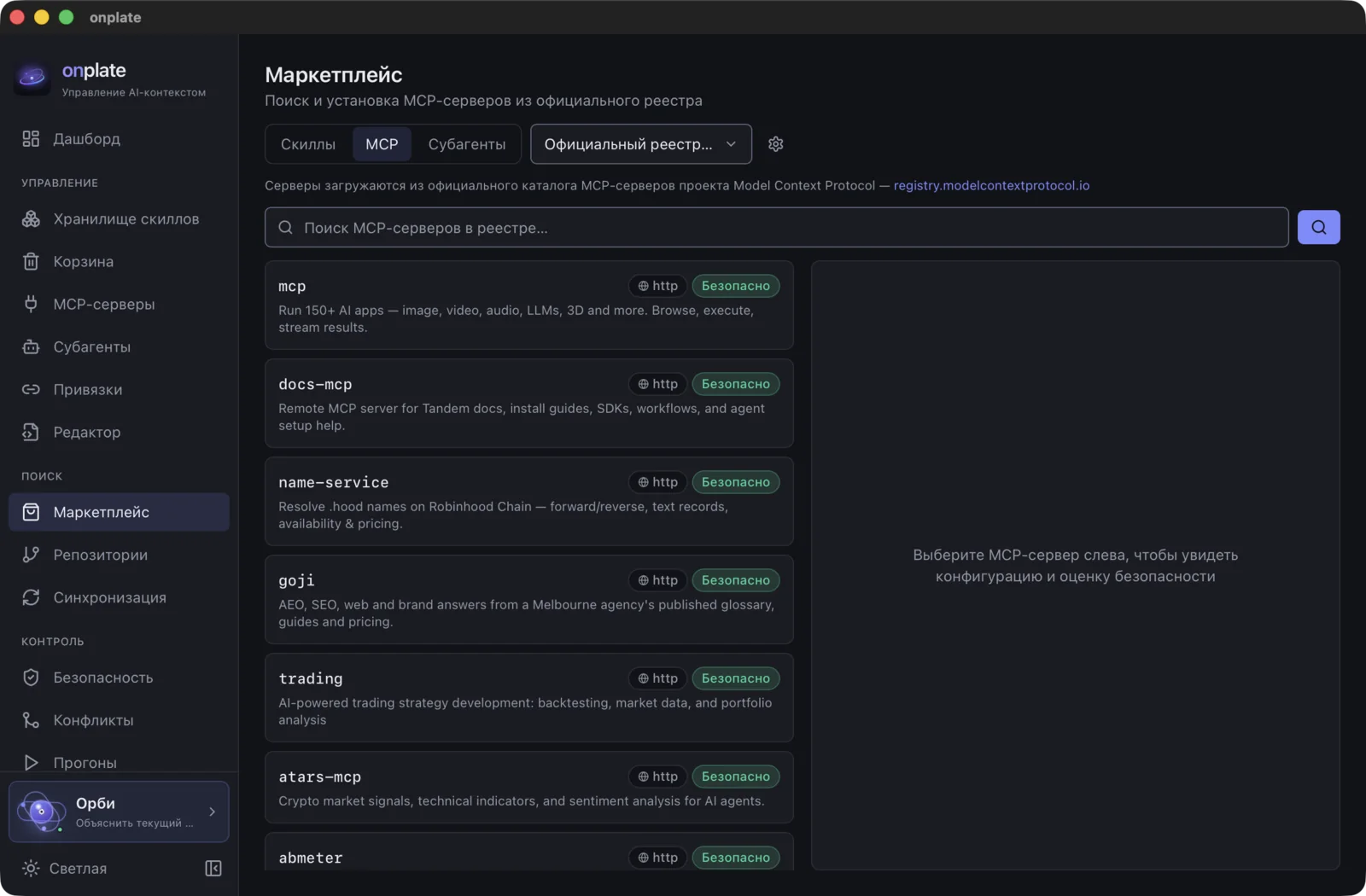This screenshot has height=896, width=1366.
Task: Collapse the sidebar with panel icon
Action: pyautogui.click(x=213, y=869)
